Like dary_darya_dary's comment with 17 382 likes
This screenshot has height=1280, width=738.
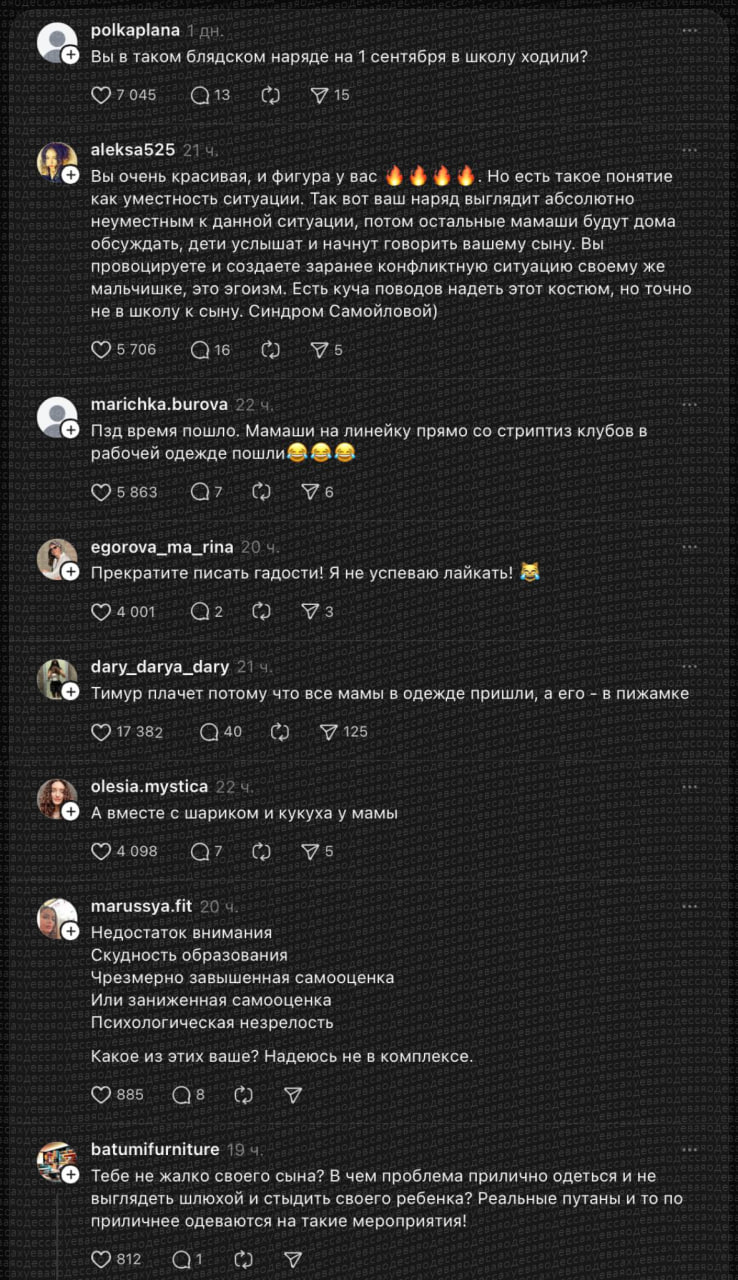click(x=101, y=732)
